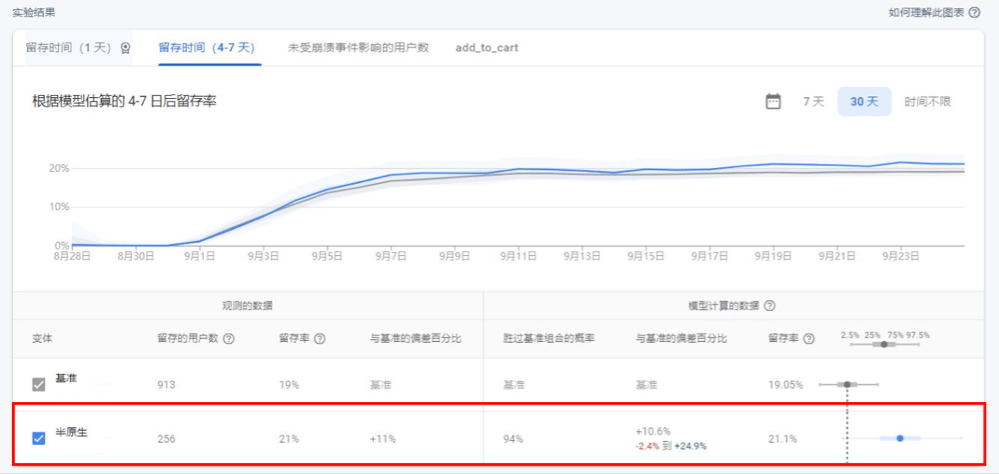The height and width of the screenshot is (474, 999).
Task: Select the 30天 time range
Action: tap(864, 102)
